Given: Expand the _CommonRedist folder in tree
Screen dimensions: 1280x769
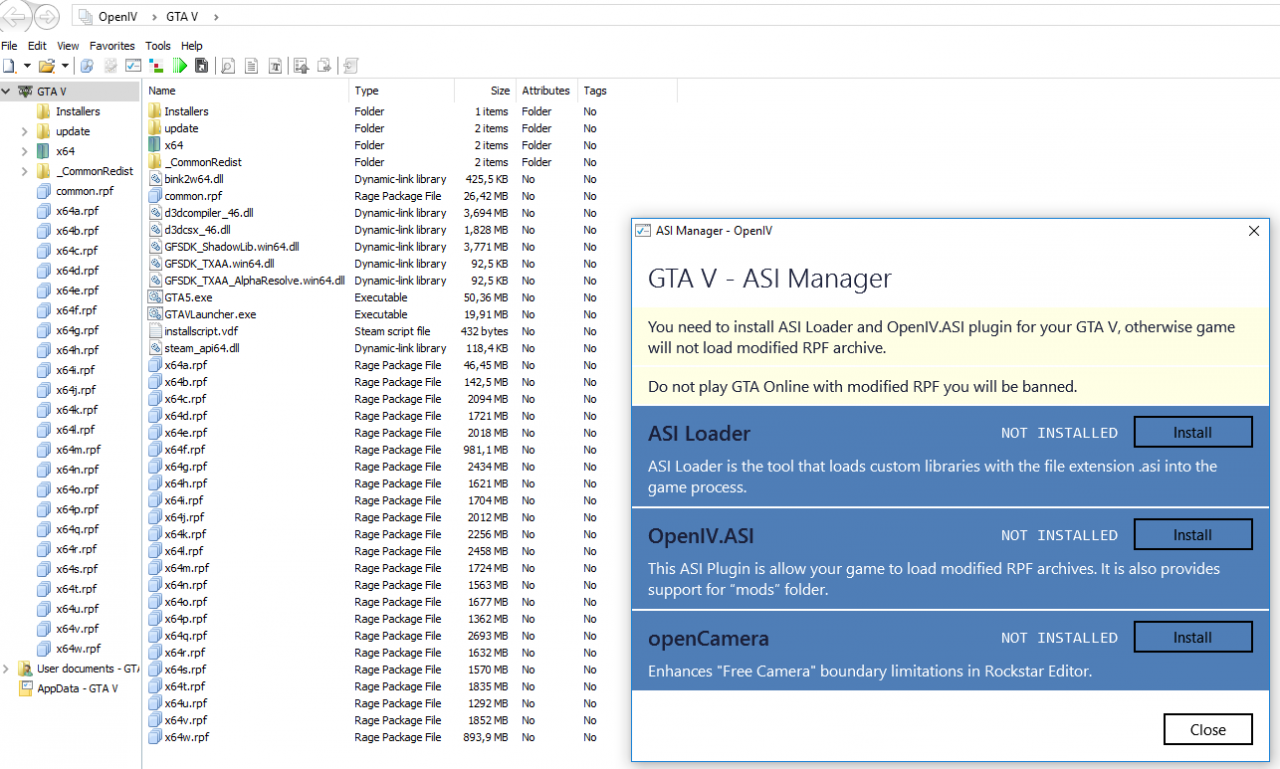Looking at the screenshot, I should coord(24,171).
